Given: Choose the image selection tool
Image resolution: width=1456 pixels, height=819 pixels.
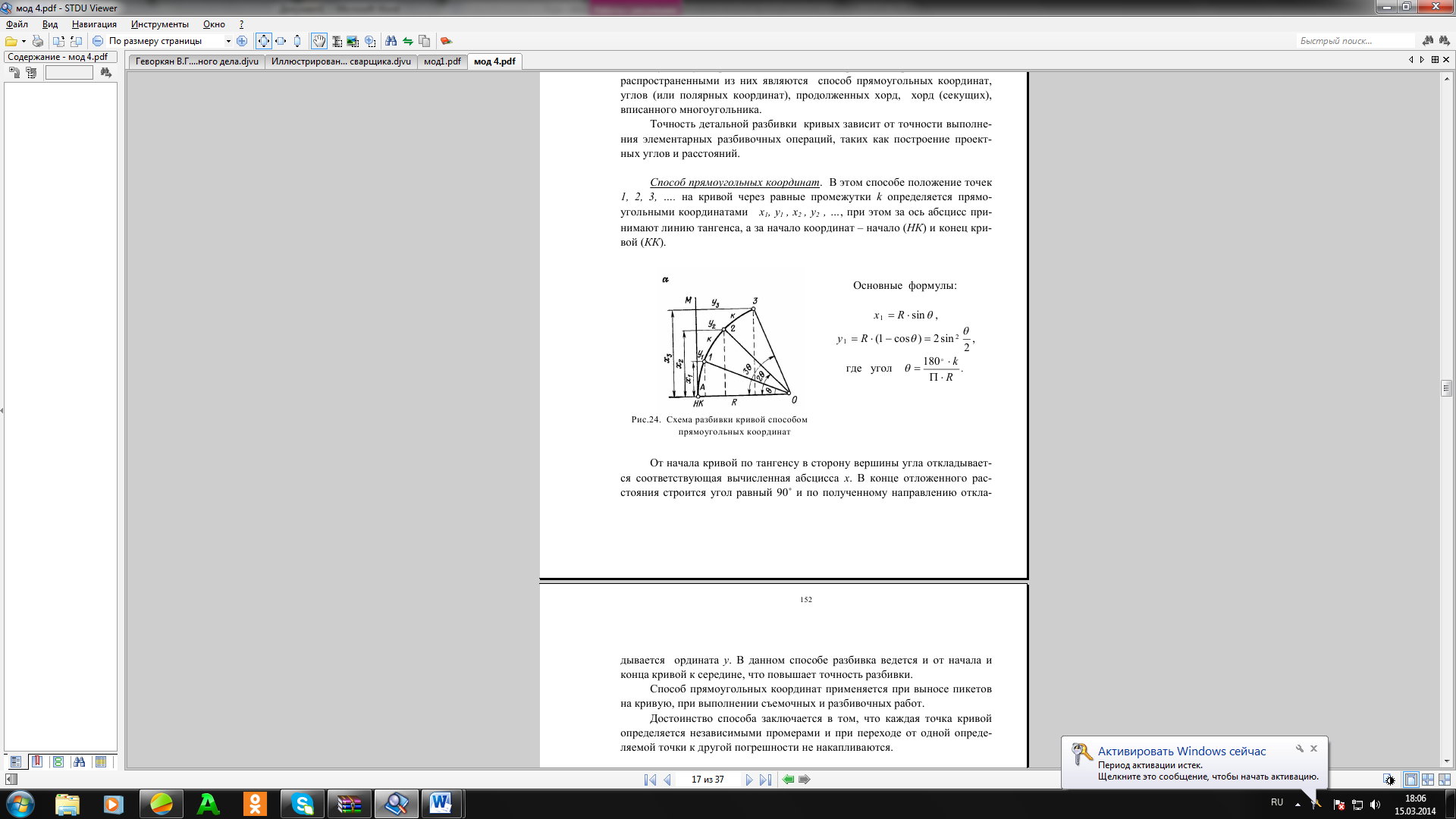Looking at the screenshot, I should pyautogui.click(x=353, y=41).
